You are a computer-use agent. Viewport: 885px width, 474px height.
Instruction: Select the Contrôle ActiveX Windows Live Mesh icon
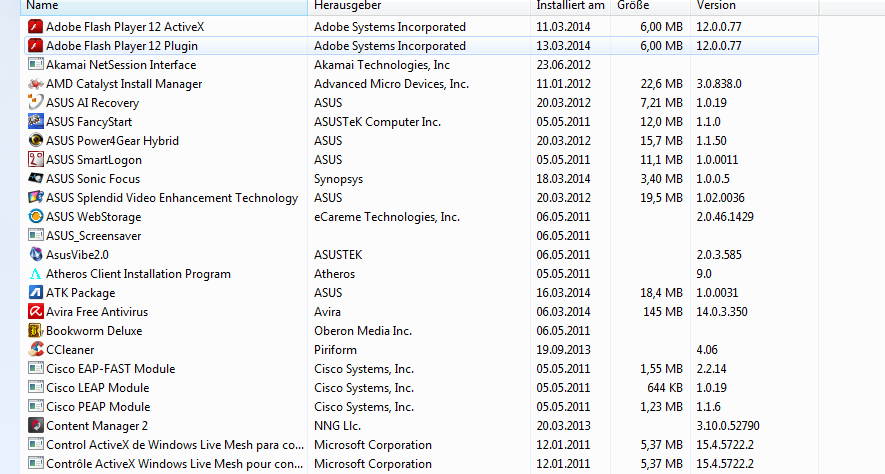(36, 463)
